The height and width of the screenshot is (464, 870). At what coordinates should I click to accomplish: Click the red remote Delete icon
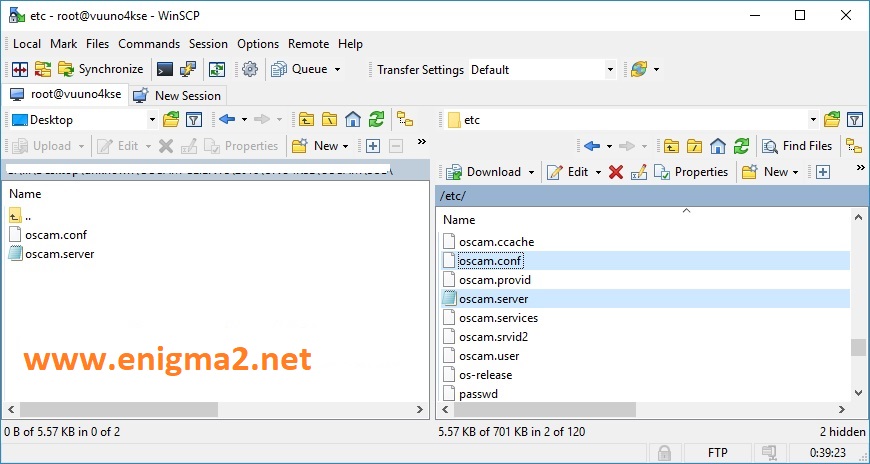615,172
